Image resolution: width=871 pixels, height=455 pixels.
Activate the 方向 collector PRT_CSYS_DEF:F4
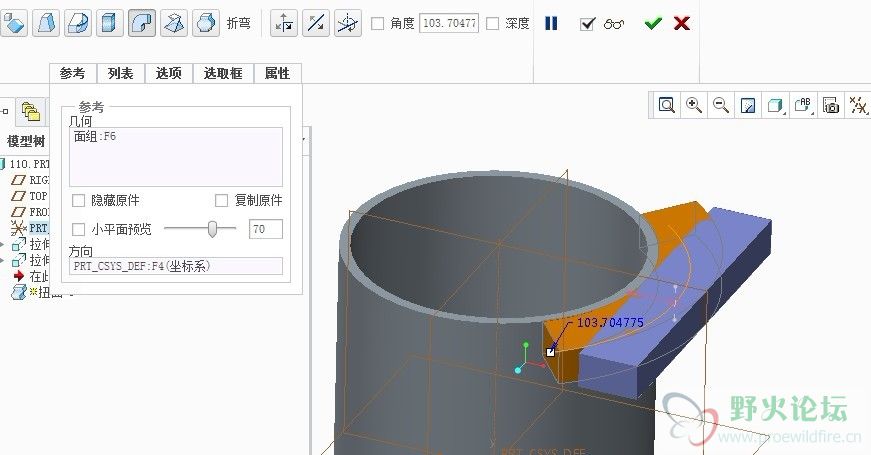coord(176,266)
